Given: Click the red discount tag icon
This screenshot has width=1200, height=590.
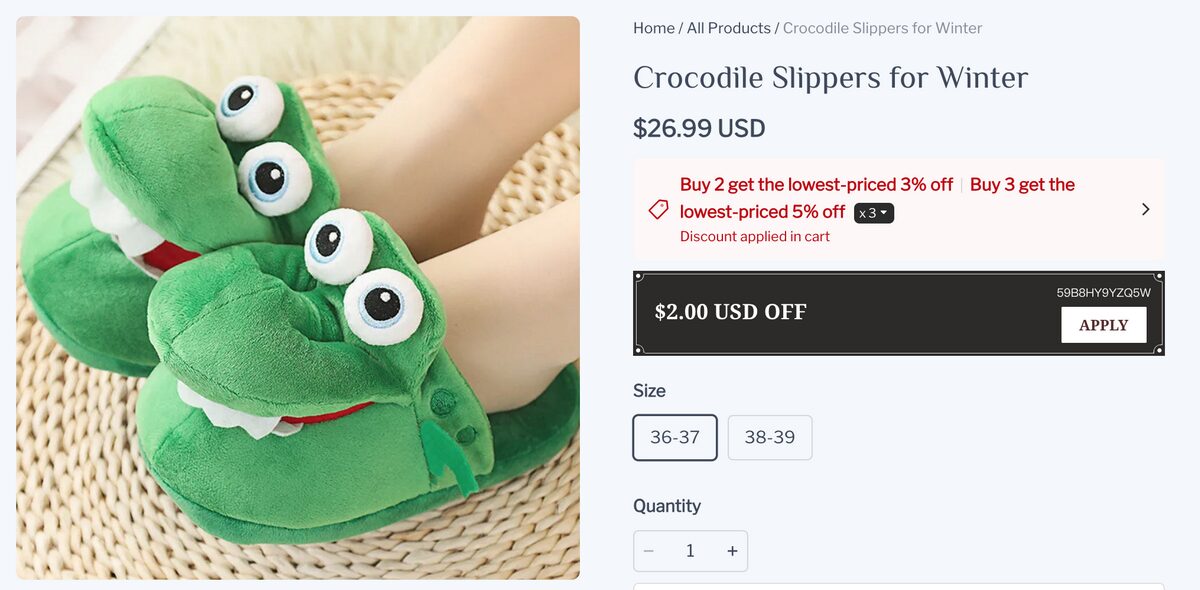Looking at the screenshot, I should [x=656, y=209].
